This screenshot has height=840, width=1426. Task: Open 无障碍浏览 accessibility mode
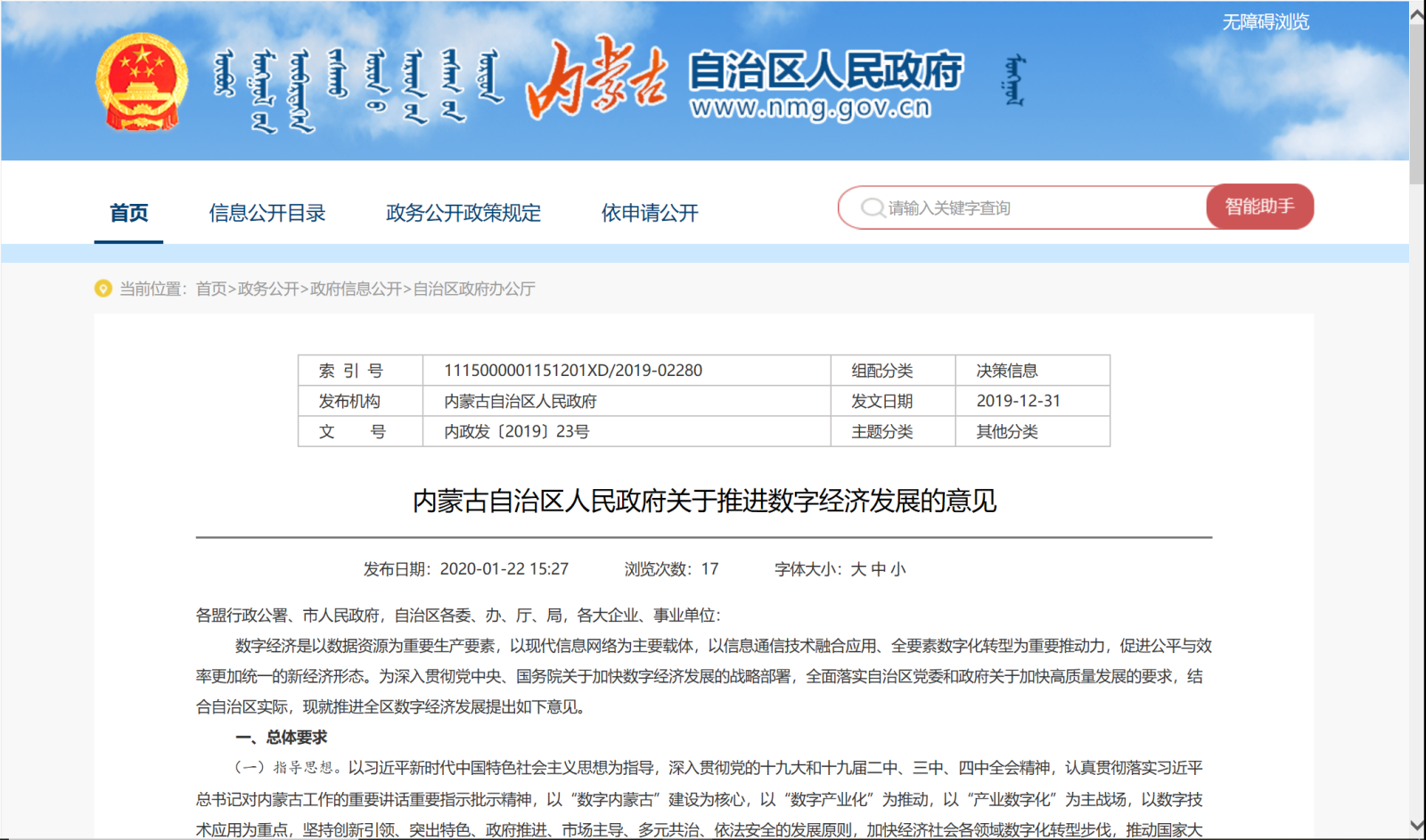pyautogui.click(x=1266, y=22)
